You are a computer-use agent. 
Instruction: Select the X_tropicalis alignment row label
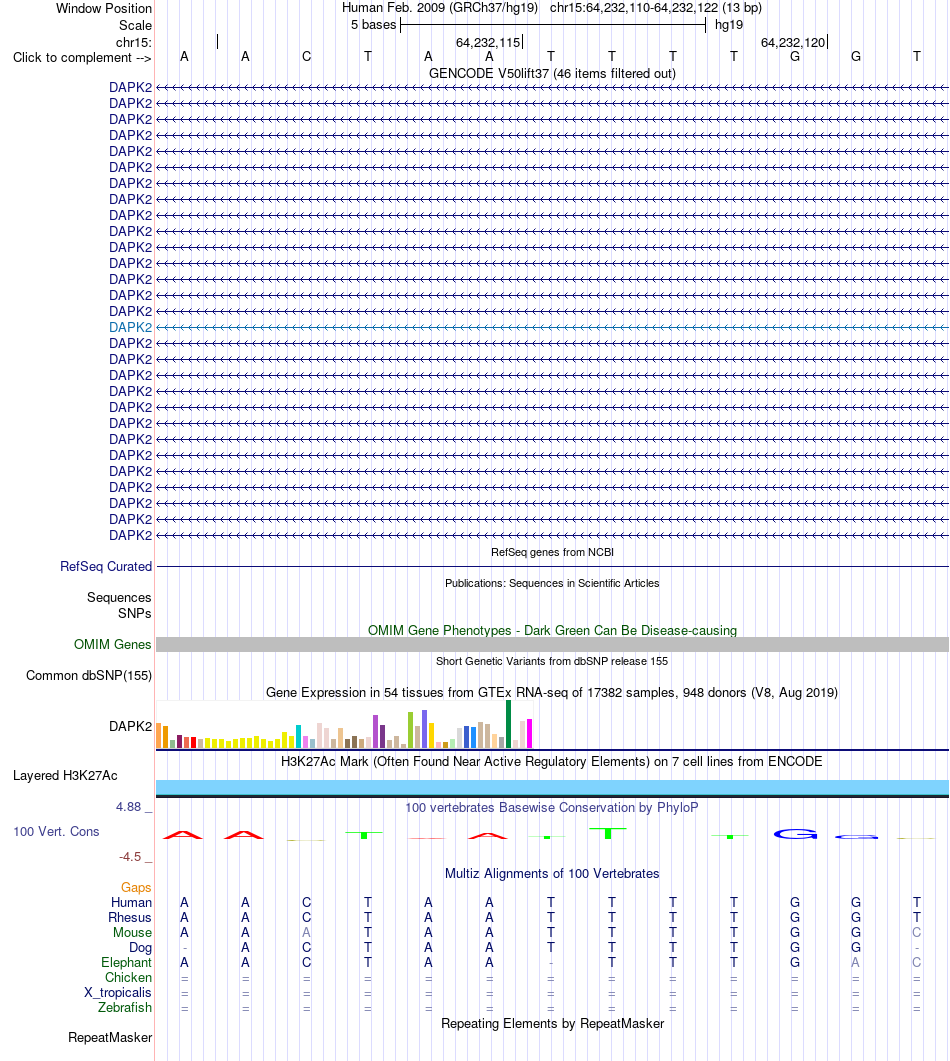[x=118, y=993]
